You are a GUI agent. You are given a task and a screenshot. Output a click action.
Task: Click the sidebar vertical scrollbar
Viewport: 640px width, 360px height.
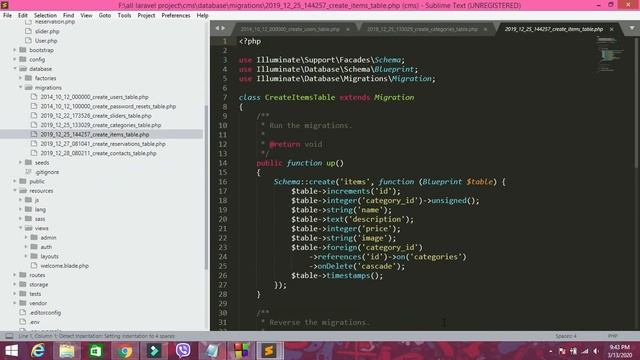(x=206, y=187)
